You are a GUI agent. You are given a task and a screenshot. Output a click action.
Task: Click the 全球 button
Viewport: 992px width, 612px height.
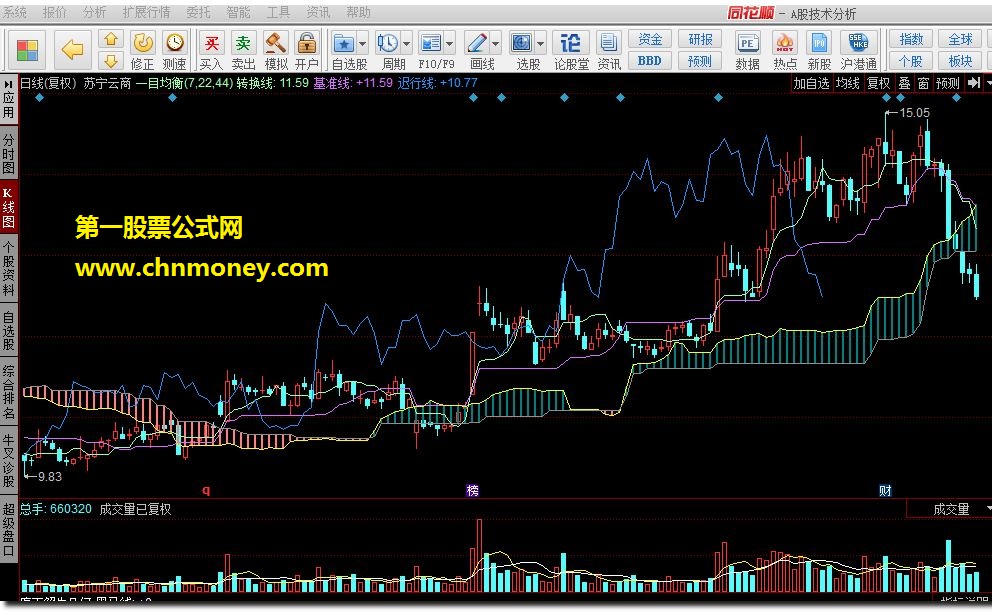(x=960, y=39)
